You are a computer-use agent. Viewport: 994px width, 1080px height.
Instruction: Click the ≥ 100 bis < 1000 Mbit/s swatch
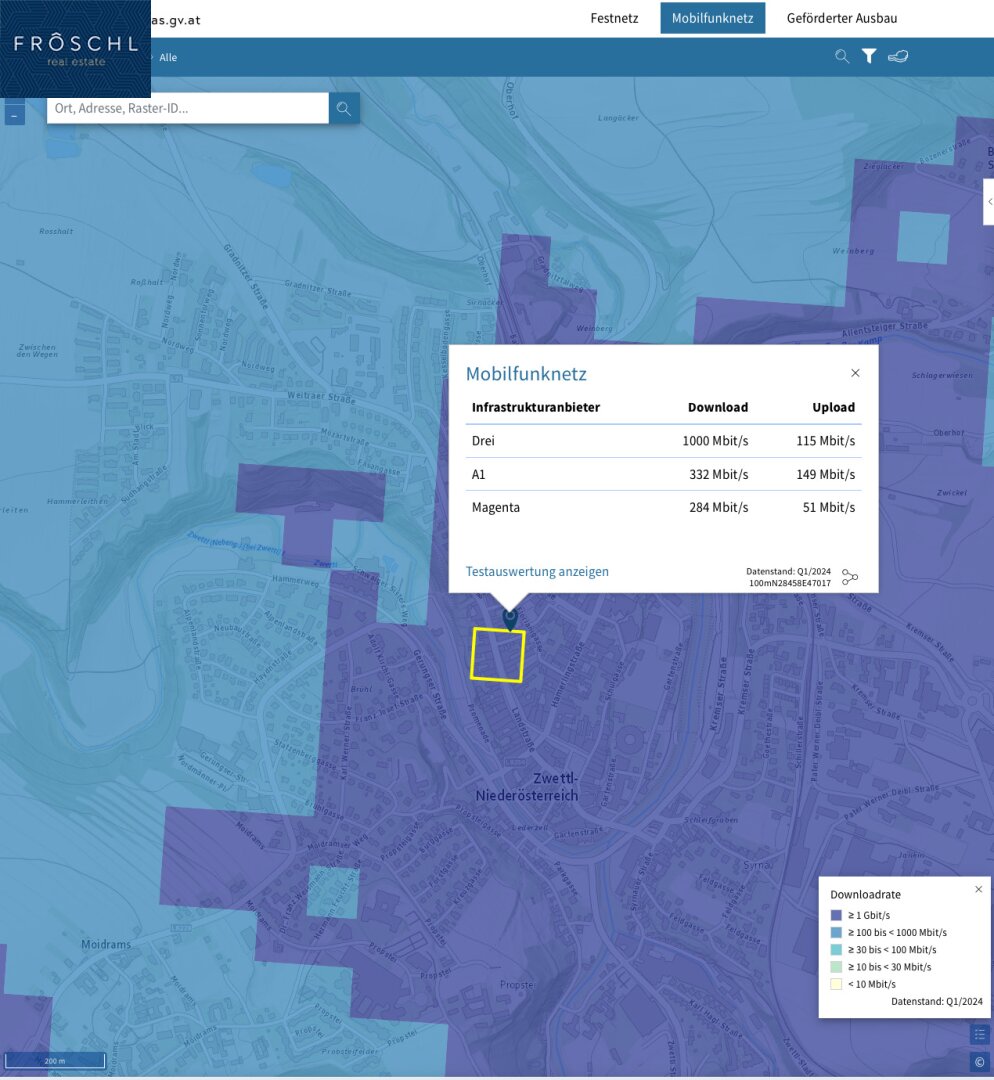click(x=836, y=933)
